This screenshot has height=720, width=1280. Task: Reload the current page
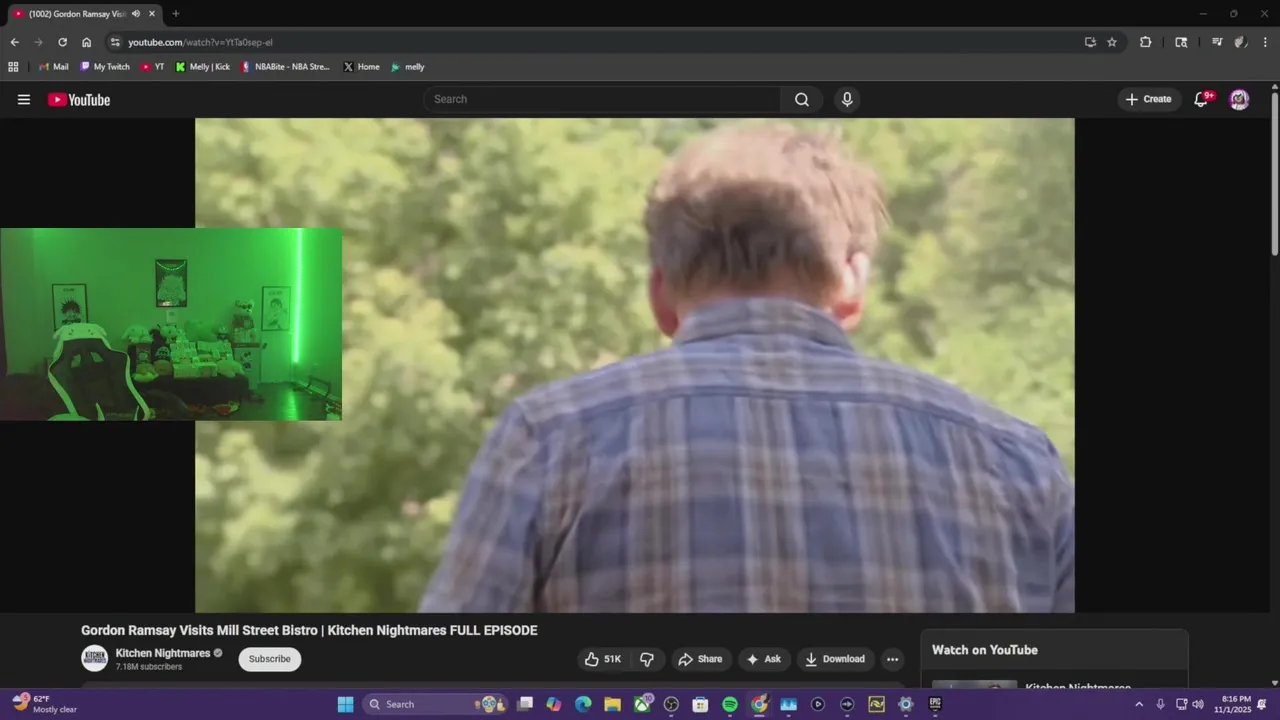[x=62, y=42]
